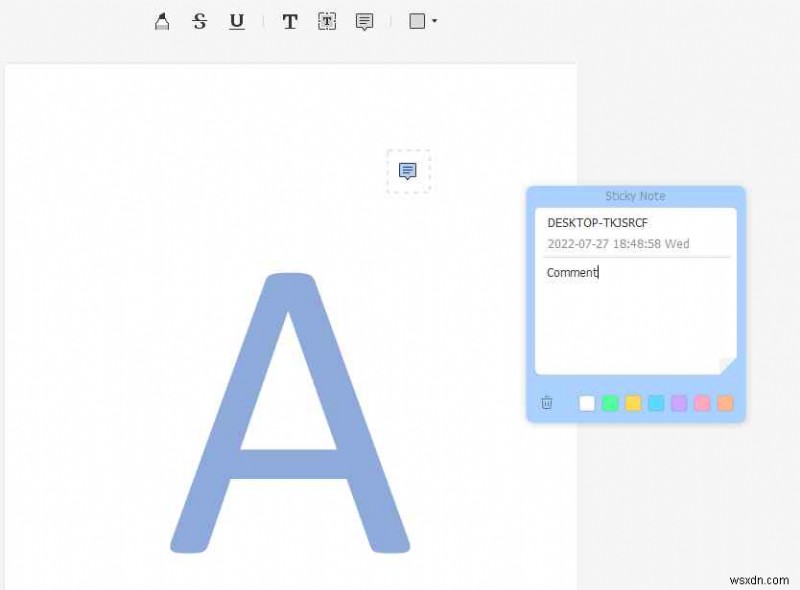Image resolution: width=800 pixels, height=590 pixels.
Task: Set the sticky note color to purple
Action: [x=679, y=403]
